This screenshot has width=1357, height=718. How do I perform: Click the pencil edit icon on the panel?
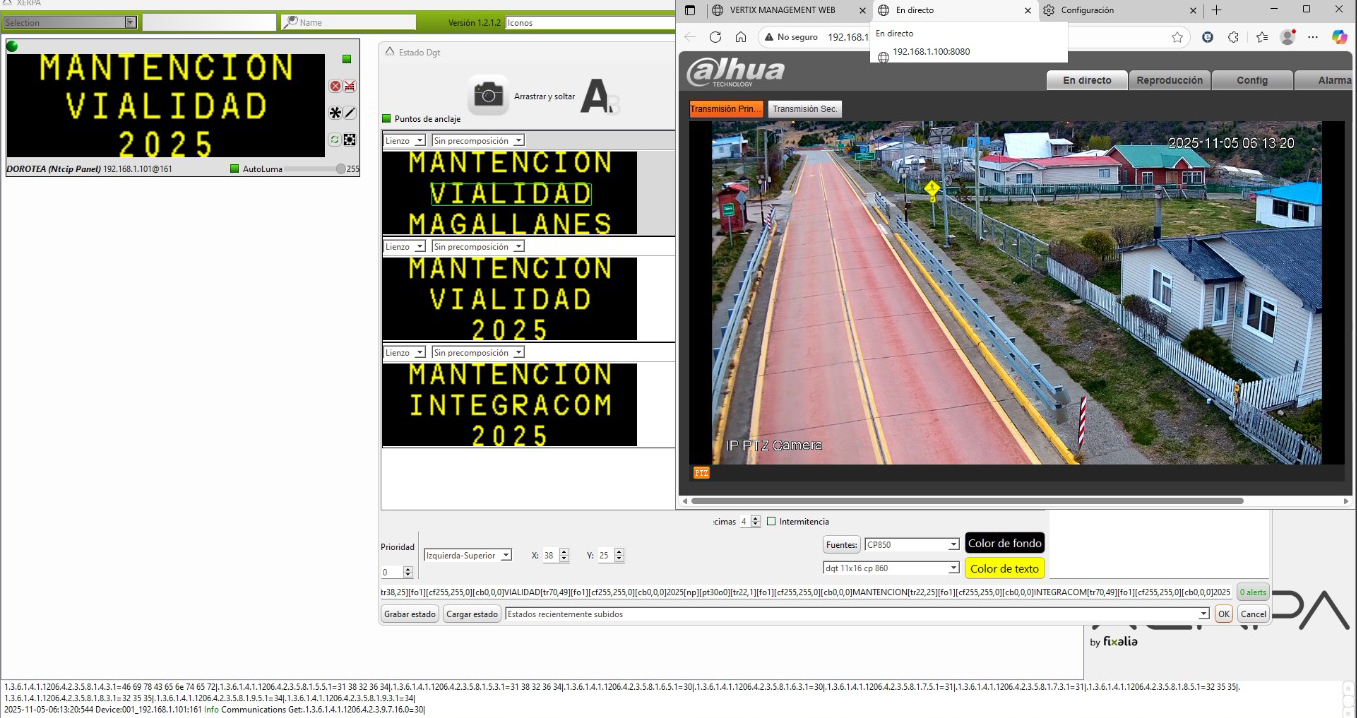(350, 113)
